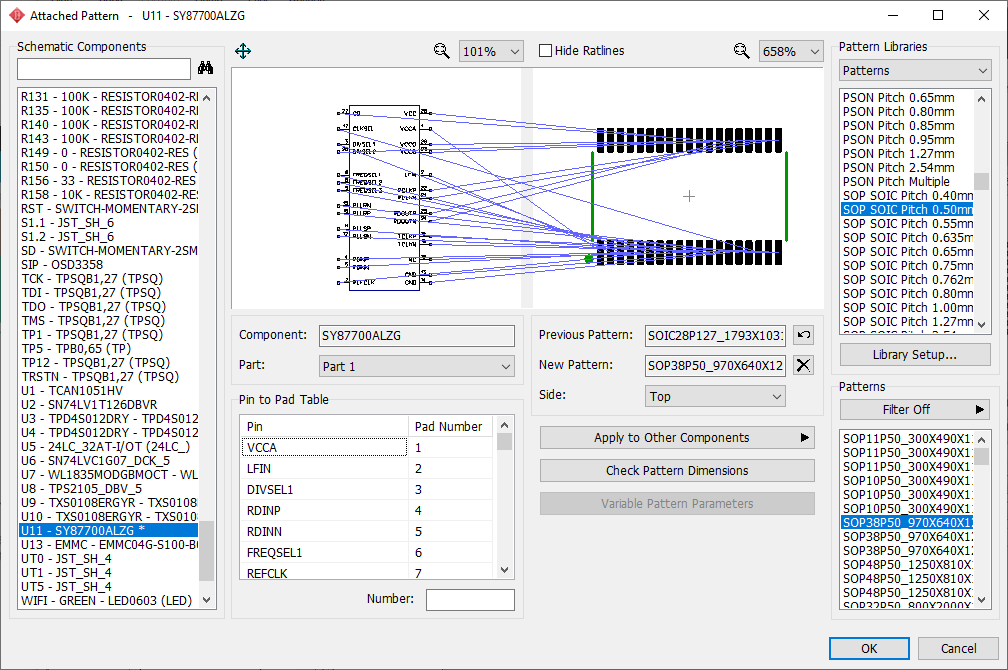Select U11 - SY87700ALZG in components list

109,530
